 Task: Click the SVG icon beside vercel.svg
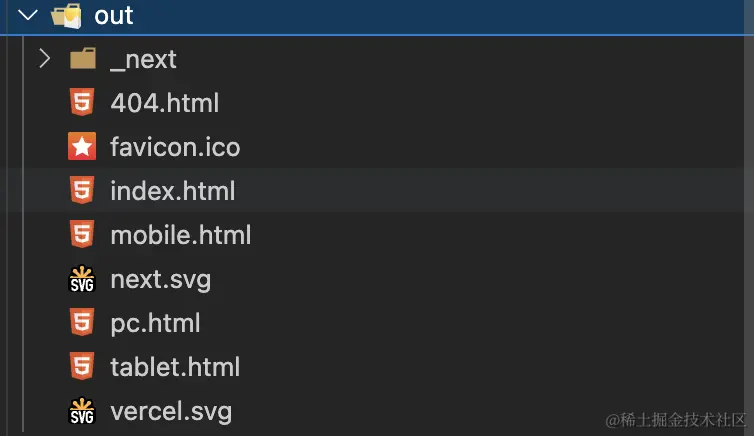click(x=82, y=411)
